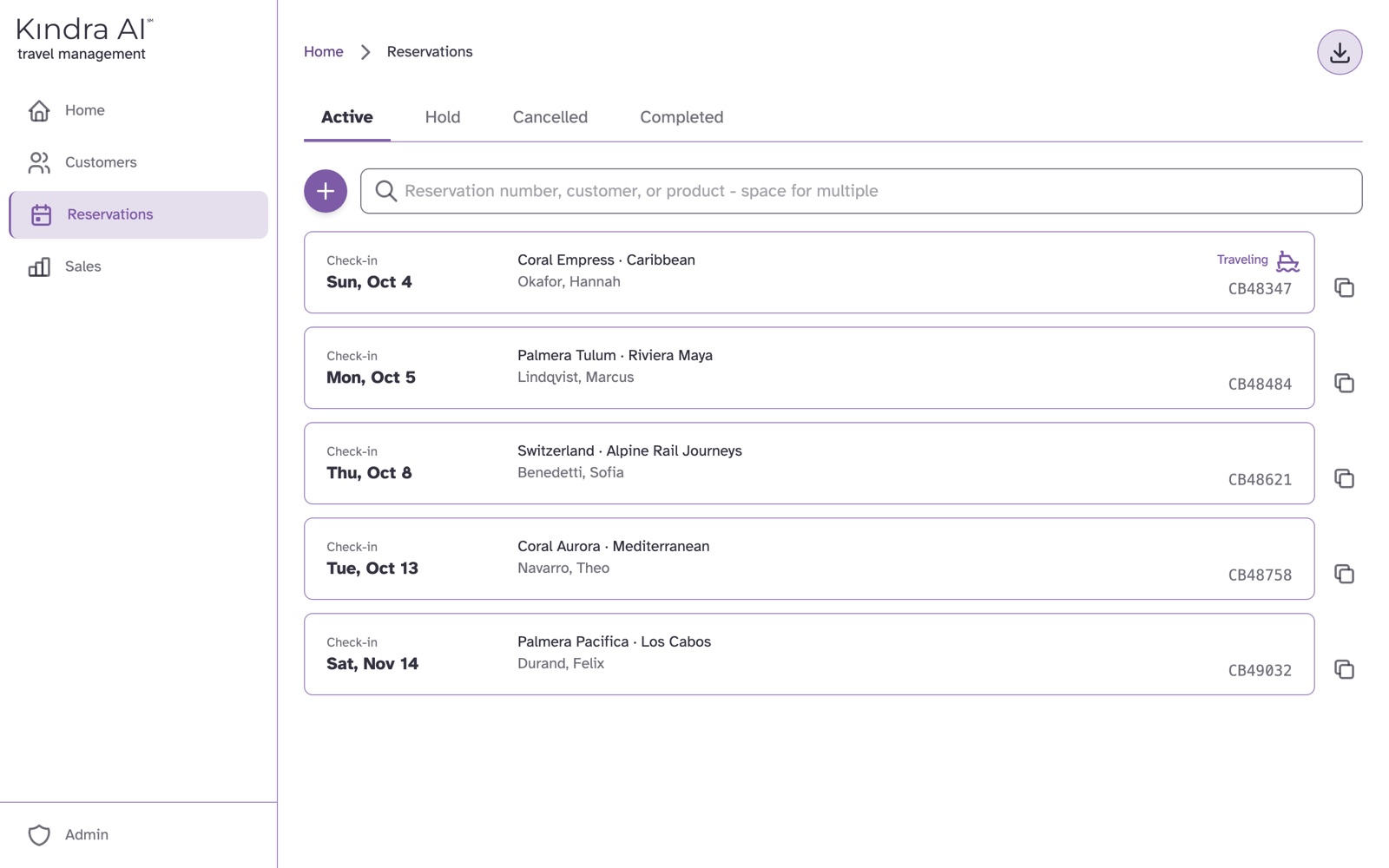Click the search magnifier icon
Screen dimensions: 1389x868
pyautogui.click(x=386, y=191)
